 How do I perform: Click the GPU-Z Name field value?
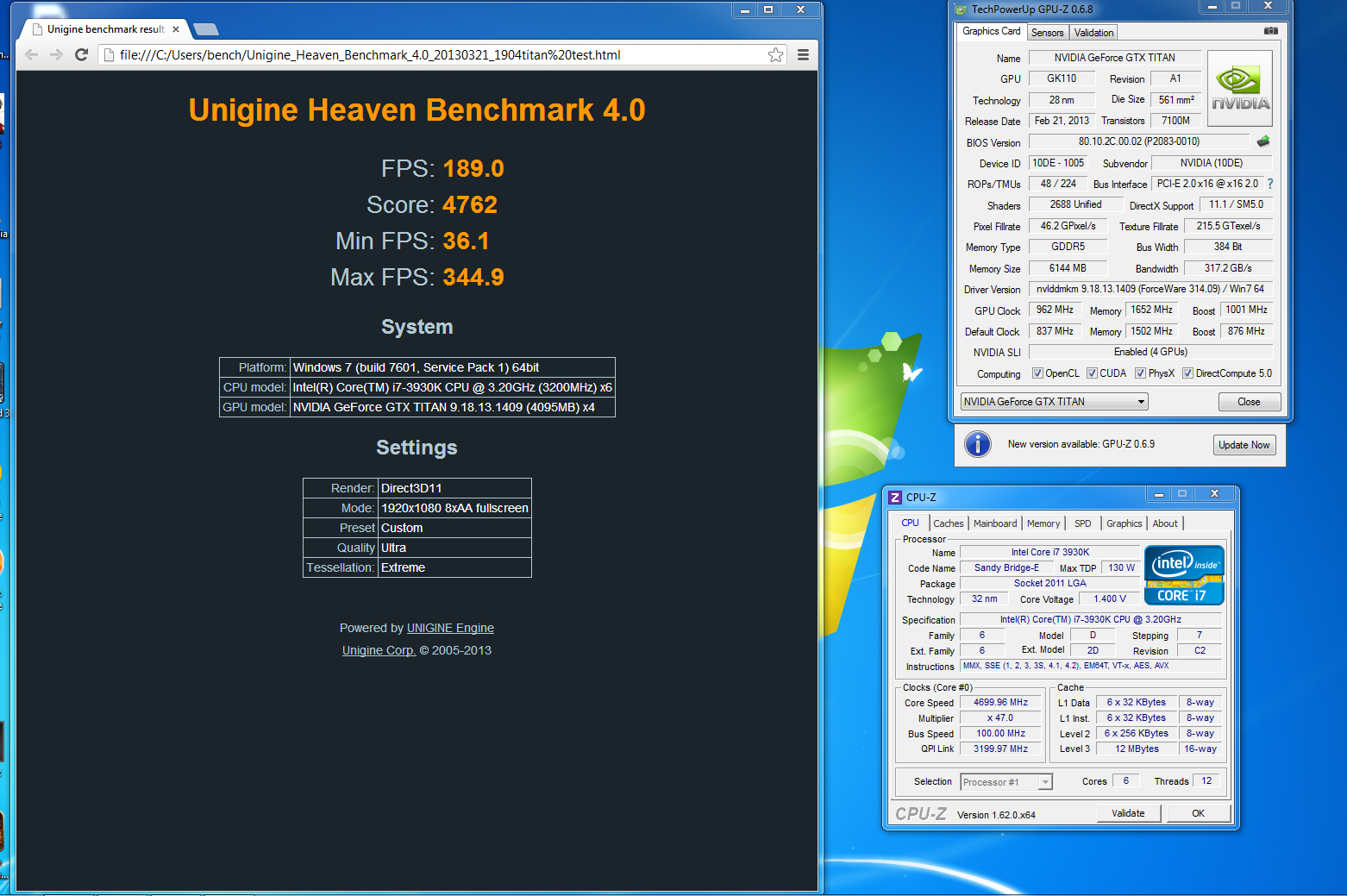(1114, 58)
